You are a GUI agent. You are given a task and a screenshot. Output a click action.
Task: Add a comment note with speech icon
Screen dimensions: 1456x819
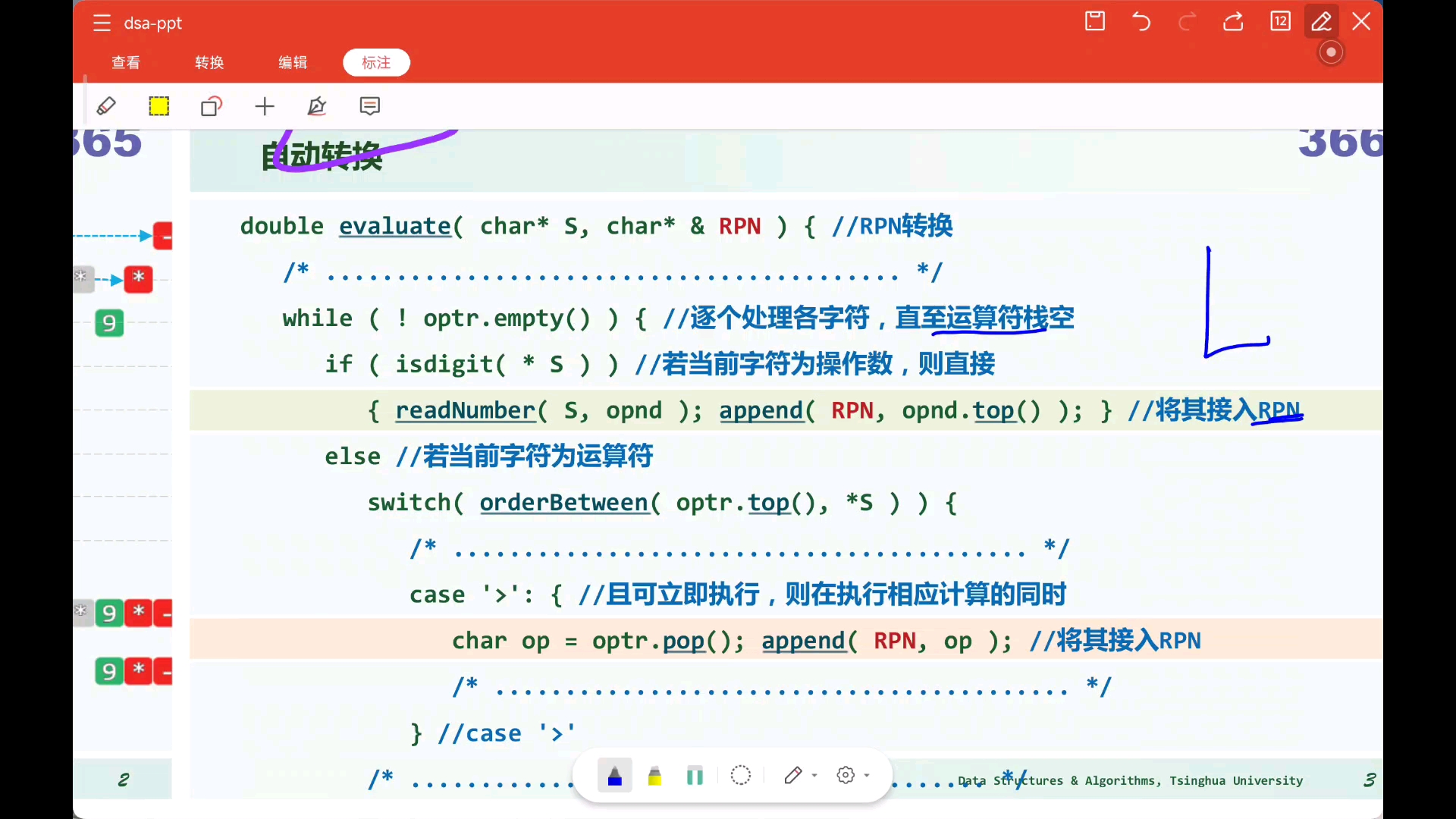tap(370, 106)
